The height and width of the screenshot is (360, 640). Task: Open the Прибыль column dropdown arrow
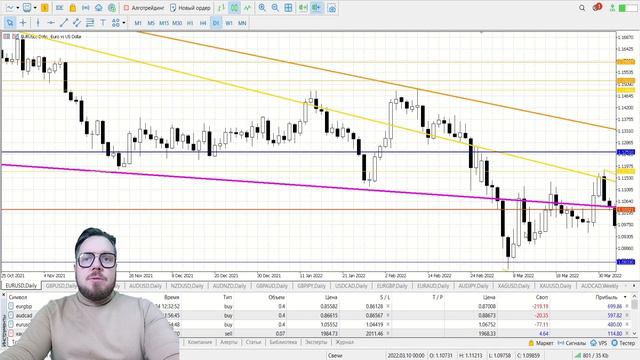pos(625,297)
